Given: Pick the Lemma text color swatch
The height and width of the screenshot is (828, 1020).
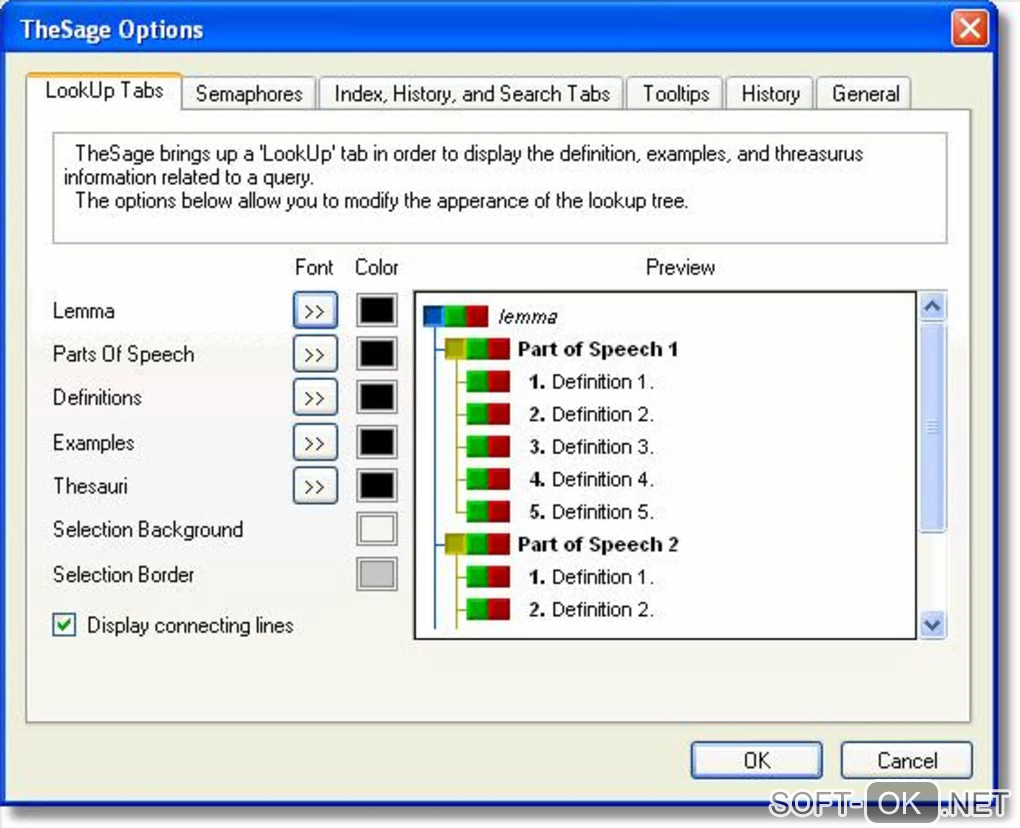Looking at the screenshot, I should coord(377,310).
